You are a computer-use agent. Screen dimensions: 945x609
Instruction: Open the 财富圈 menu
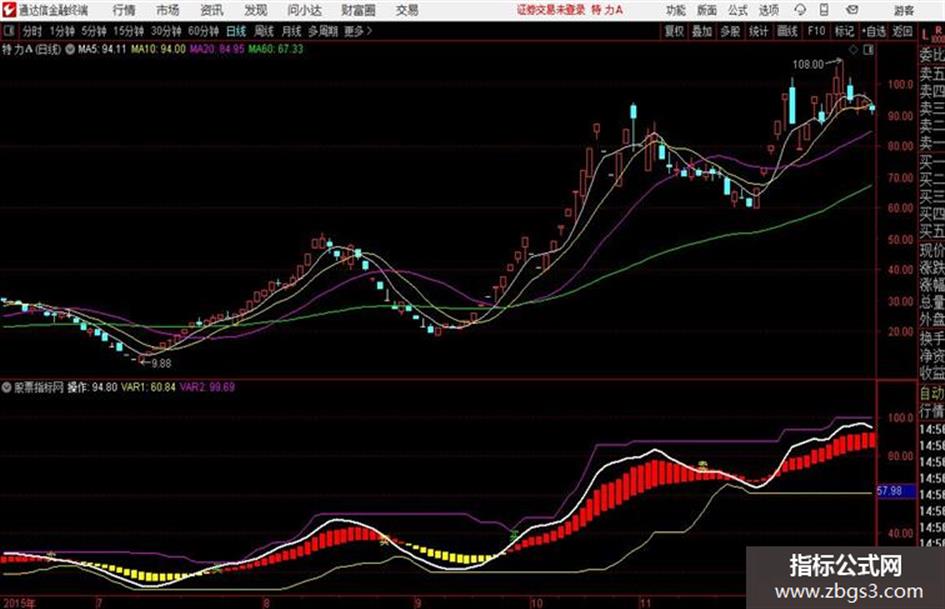(358, 10)
